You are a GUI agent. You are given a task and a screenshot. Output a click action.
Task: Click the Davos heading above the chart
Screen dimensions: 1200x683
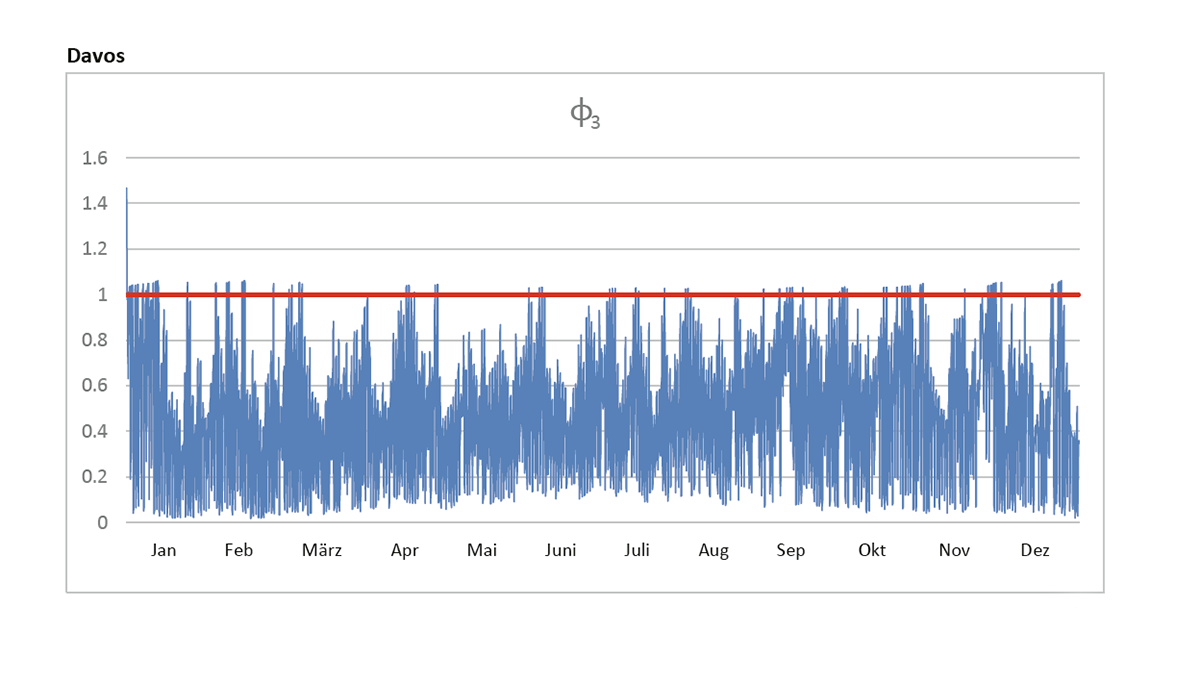[95, 56]
